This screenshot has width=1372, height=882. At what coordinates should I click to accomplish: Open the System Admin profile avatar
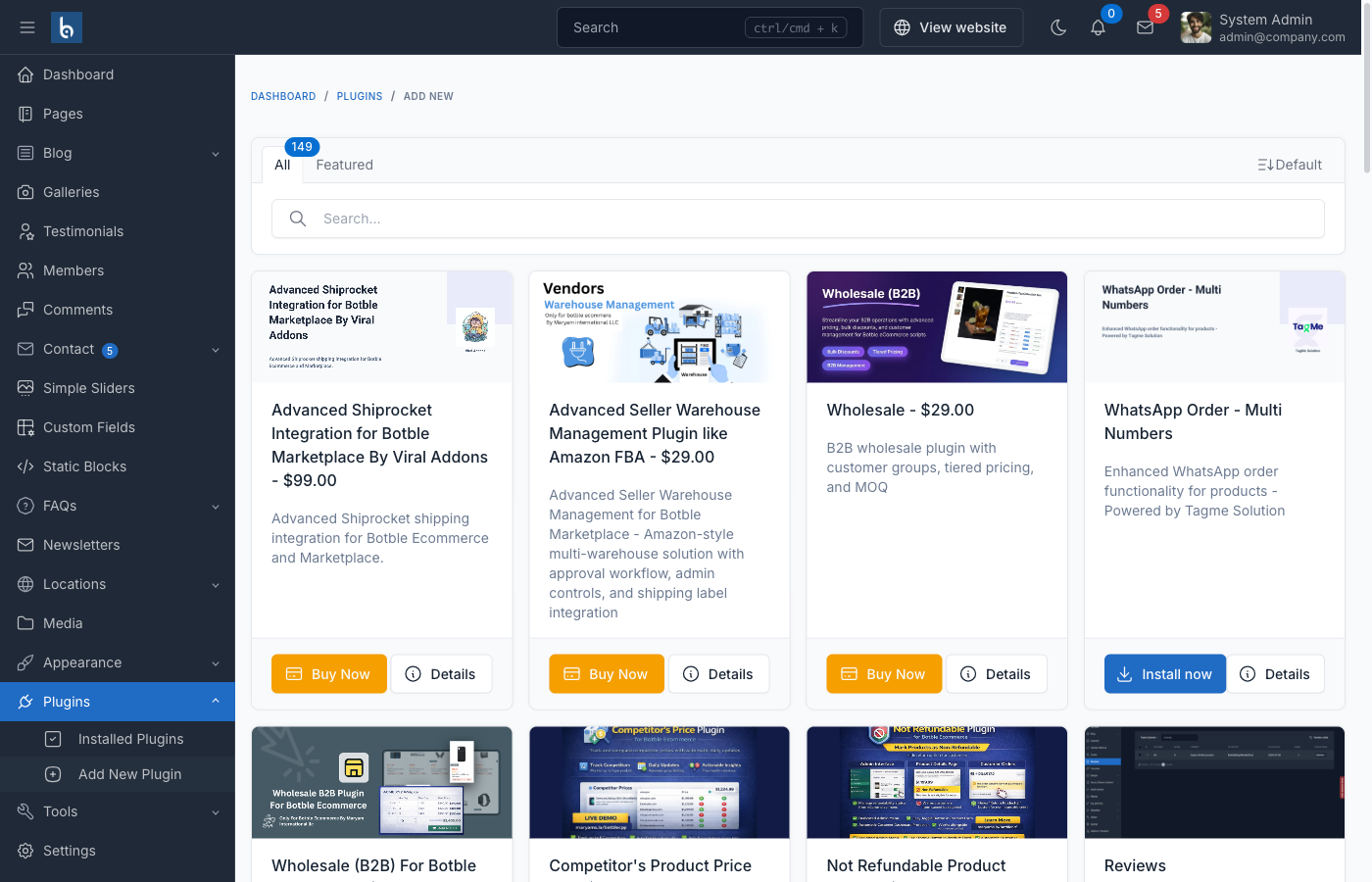(x=1196, y=27)
